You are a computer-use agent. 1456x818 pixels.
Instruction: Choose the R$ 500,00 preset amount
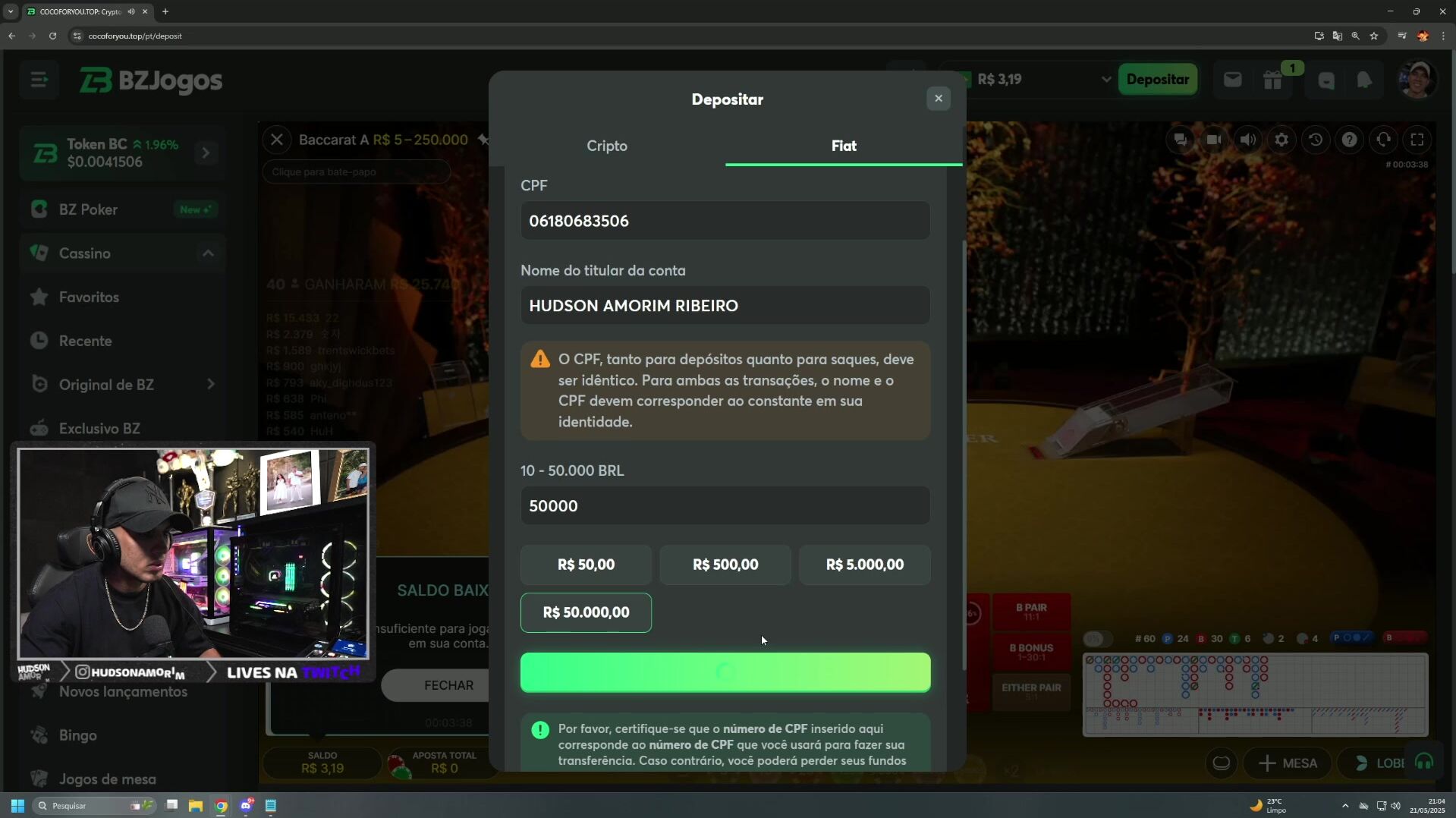(725, 565)
